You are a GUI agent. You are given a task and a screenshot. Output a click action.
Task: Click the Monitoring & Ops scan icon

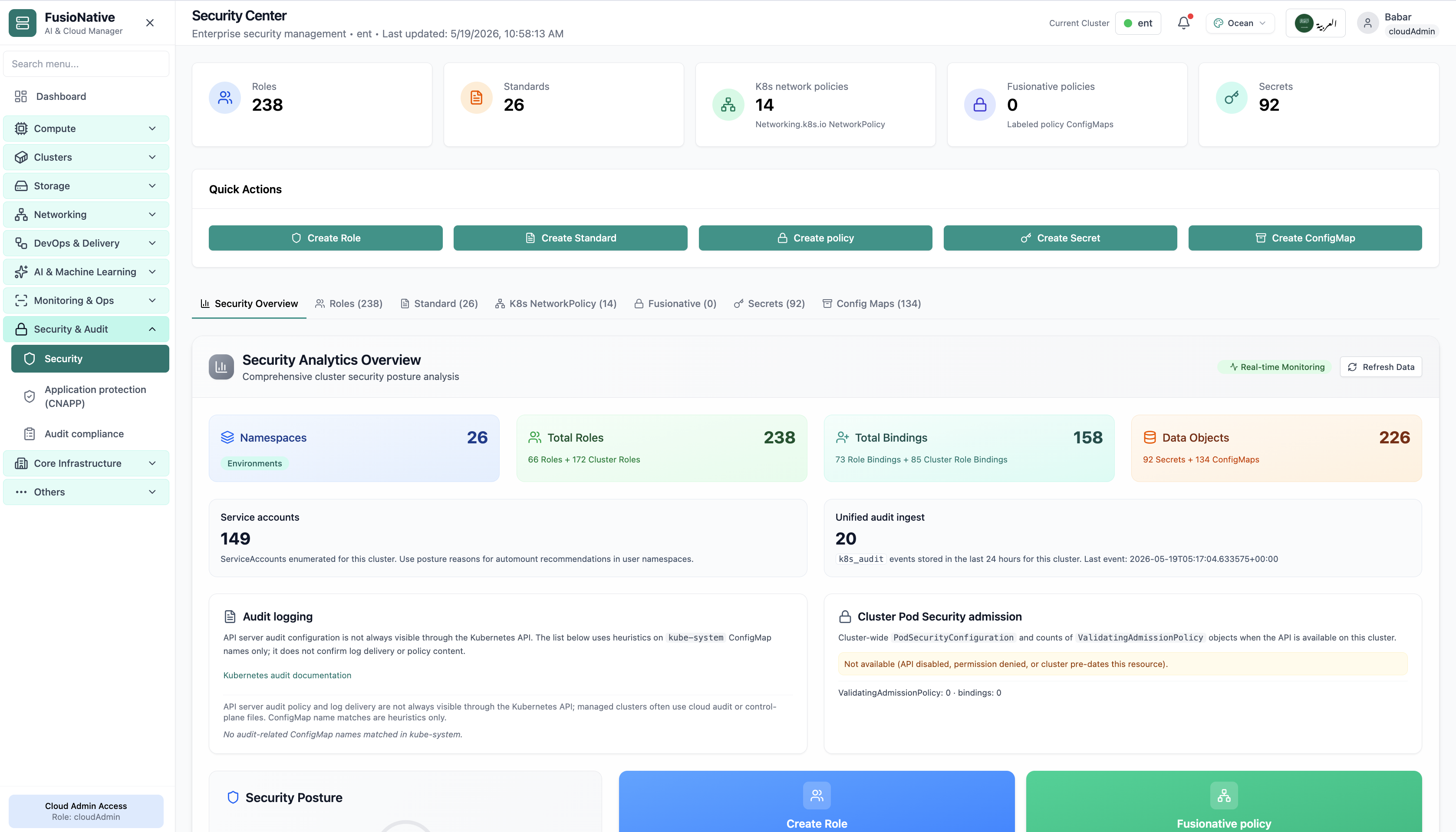pyautogui.click(x=21, y=300)
